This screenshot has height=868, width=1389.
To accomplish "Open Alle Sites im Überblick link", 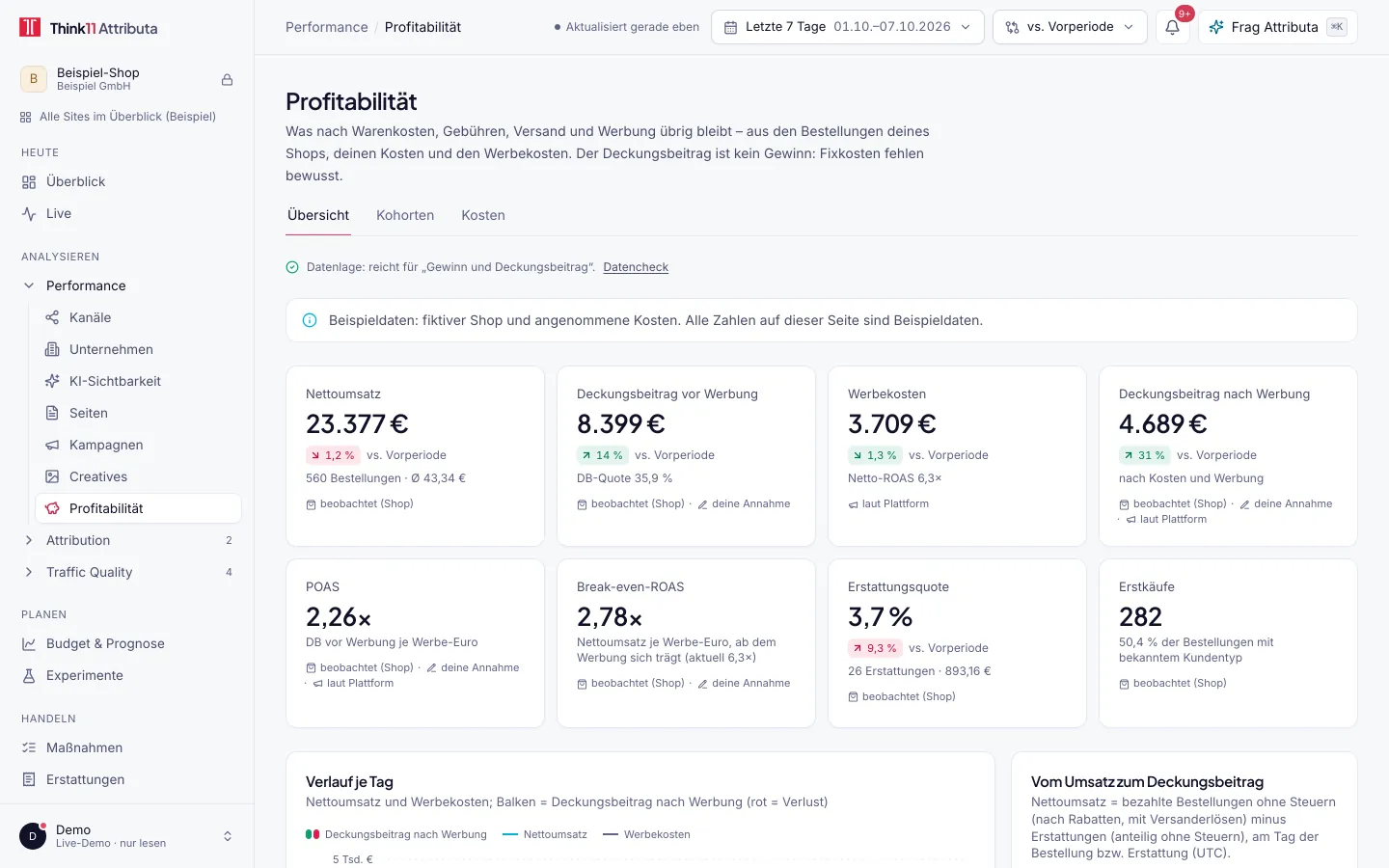I will coord(118,117).
